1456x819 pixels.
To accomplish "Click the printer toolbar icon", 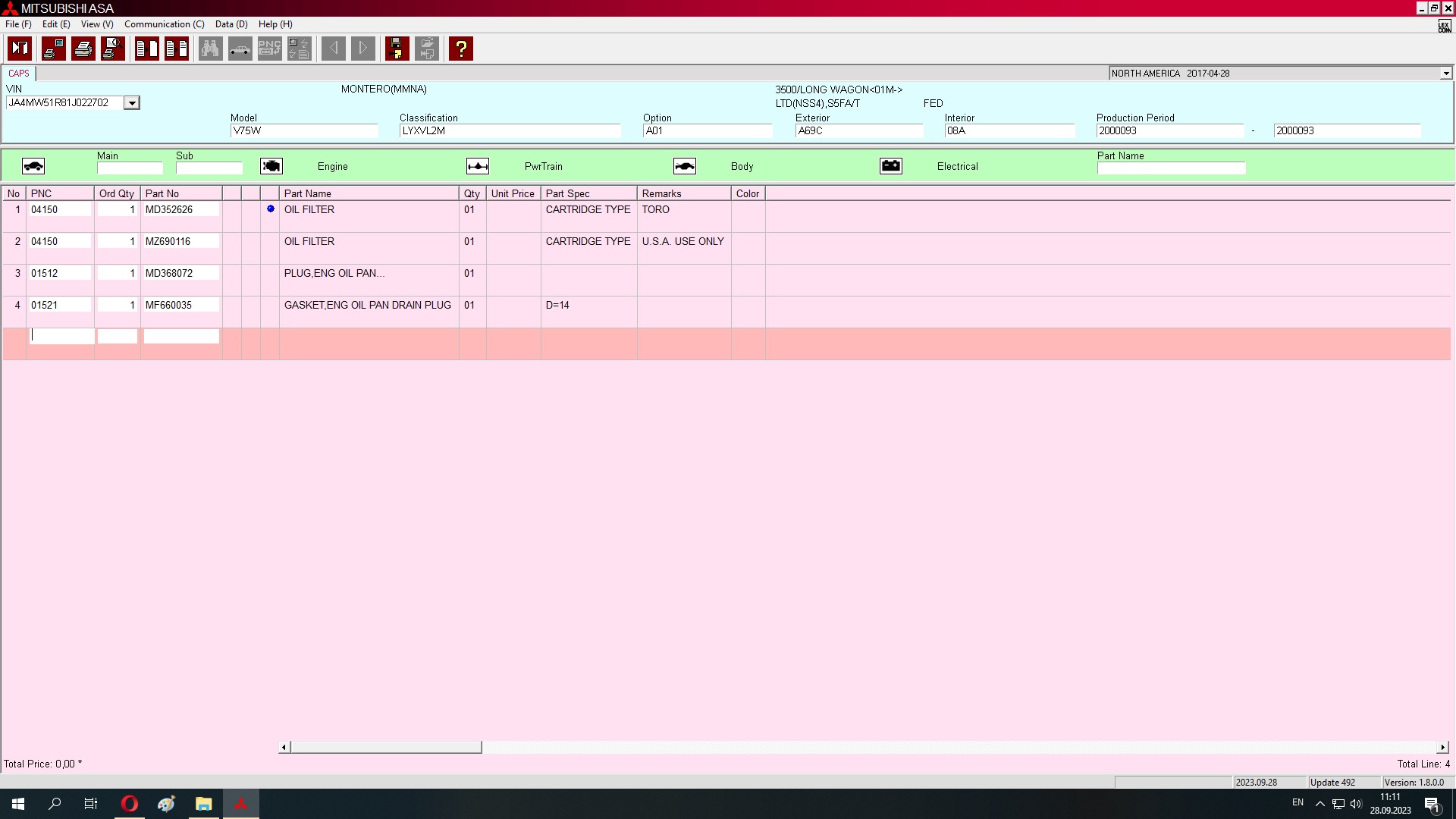I will coord(83,49).
